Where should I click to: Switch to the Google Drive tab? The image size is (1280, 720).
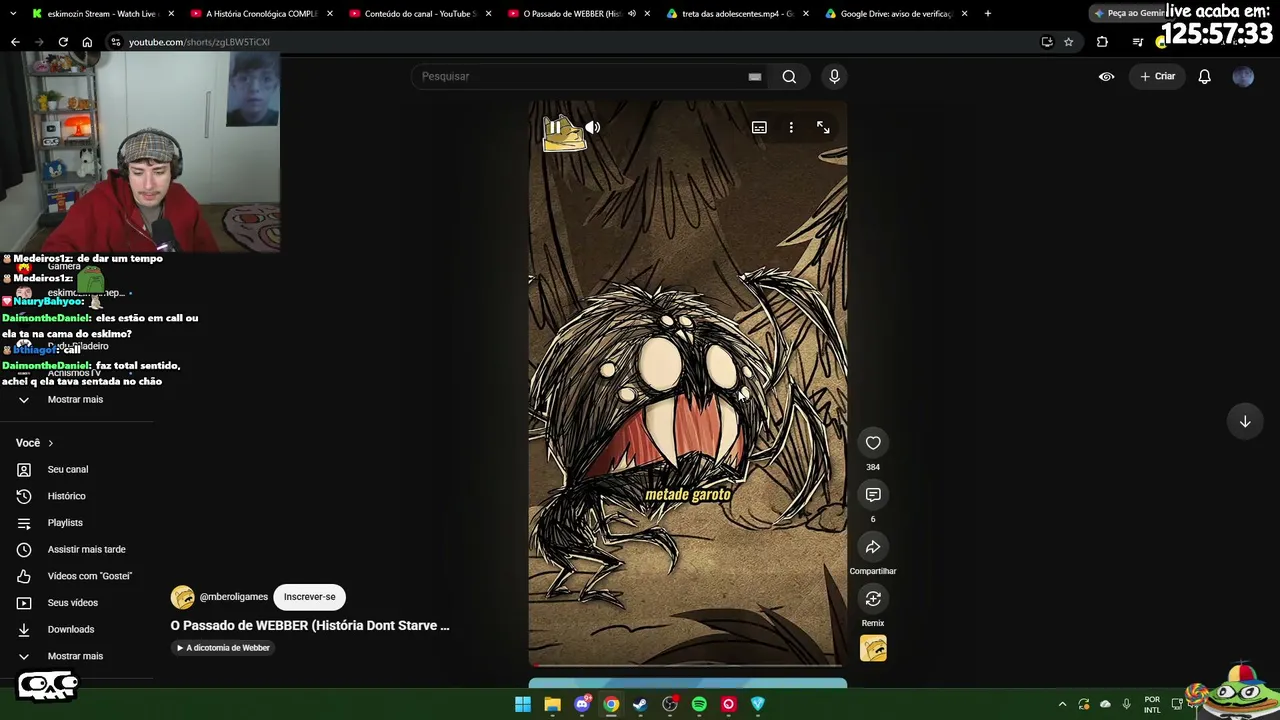(896, 14)
